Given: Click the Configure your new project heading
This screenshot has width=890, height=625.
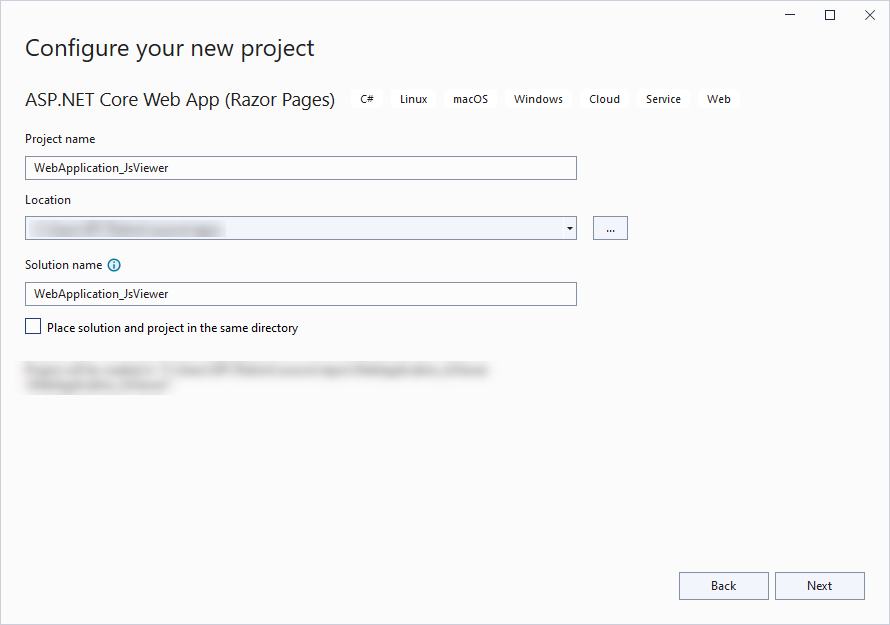Looking at the screenshot, I should tap(169, 49).
